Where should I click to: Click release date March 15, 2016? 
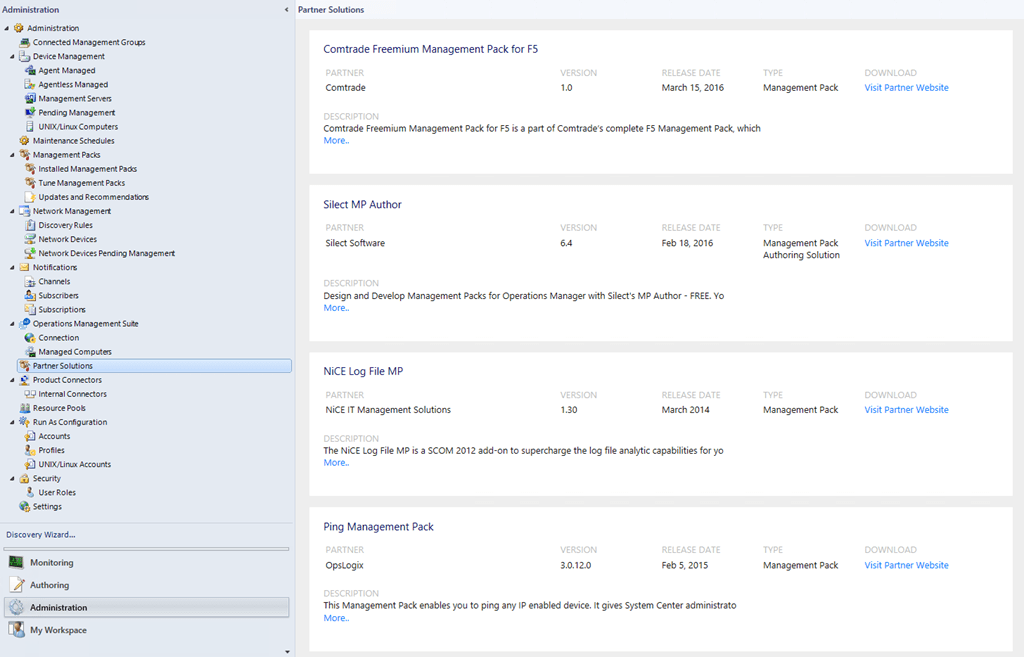[692, 88]
